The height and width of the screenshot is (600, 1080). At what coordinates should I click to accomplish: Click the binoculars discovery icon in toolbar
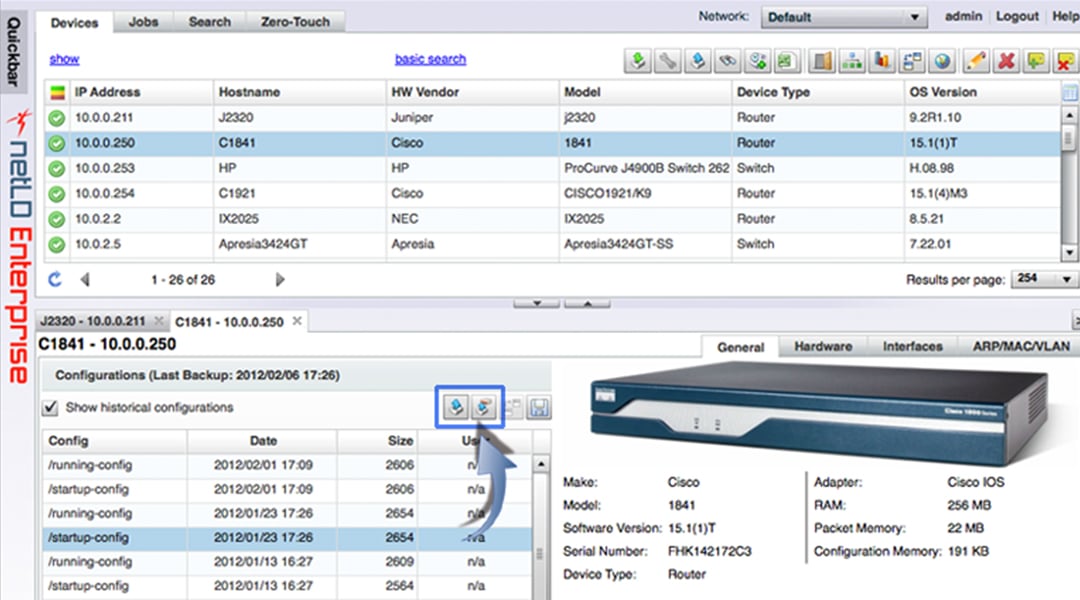[729, 61]
